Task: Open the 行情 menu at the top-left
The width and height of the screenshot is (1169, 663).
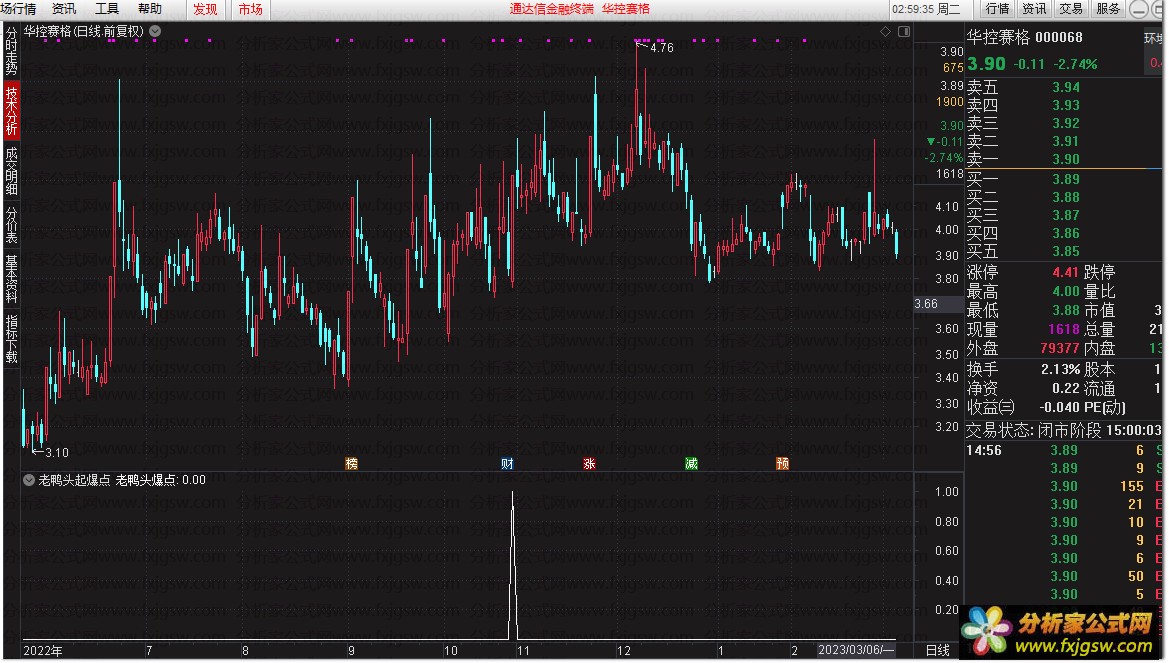Action: [18, 9]
